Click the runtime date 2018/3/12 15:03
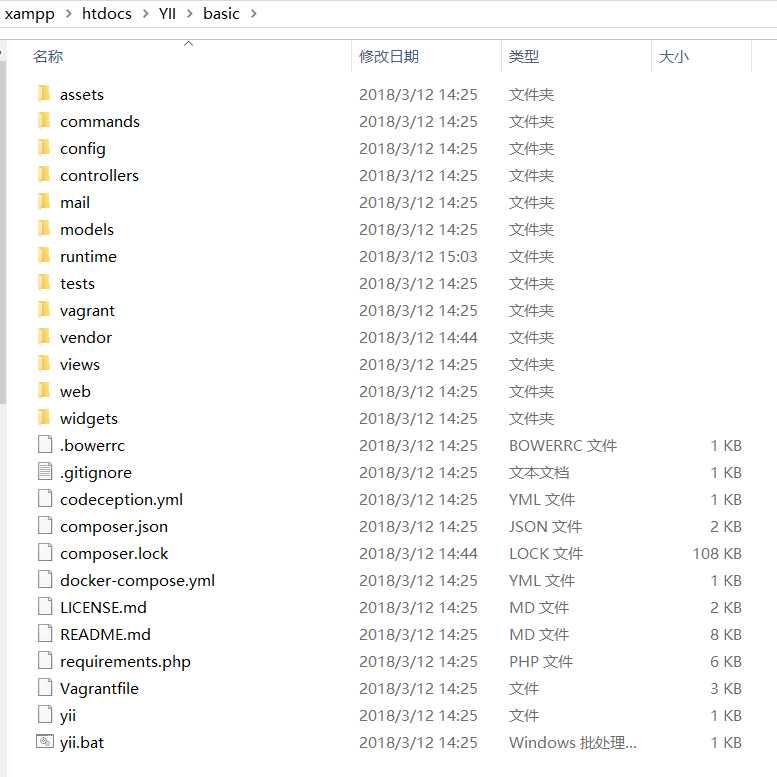Image resolution: width=777 pixels, height=777 pixels. (418, 256)
